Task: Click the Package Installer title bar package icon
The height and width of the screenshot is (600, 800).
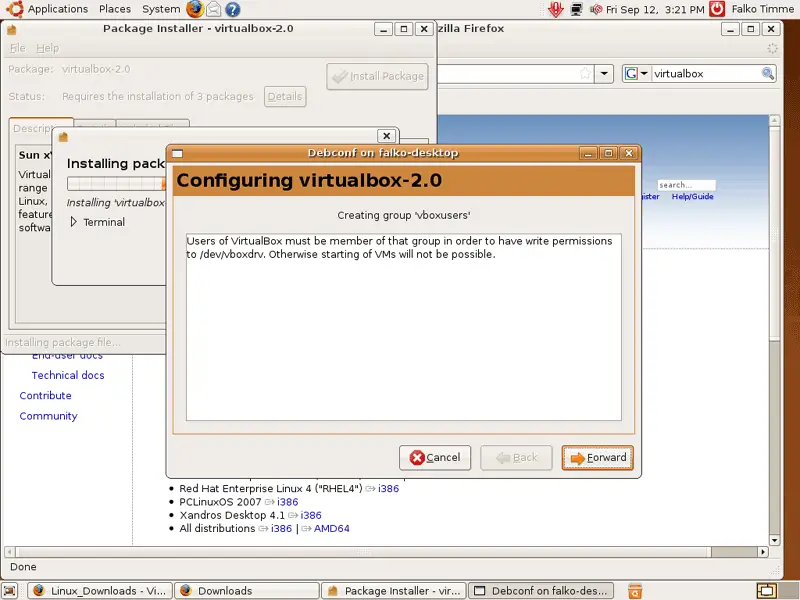Action: coord(11,29)
